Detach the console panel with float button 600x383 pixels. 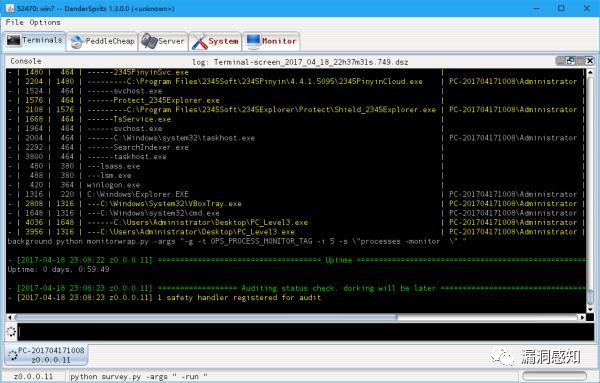[571, 60]
